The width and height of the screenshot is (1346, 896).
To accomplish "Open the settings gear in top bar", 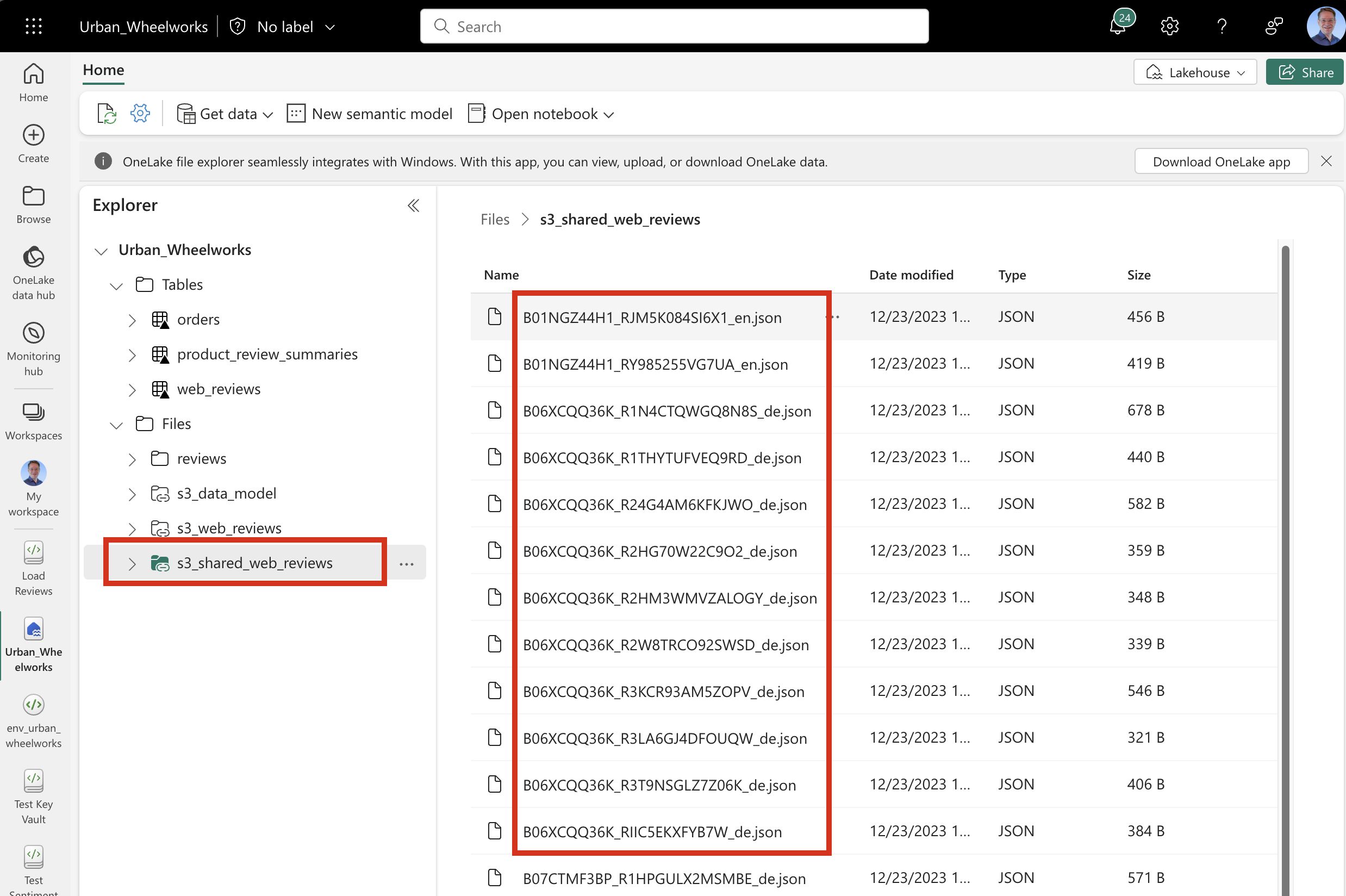I will (x=1169, y=26).
